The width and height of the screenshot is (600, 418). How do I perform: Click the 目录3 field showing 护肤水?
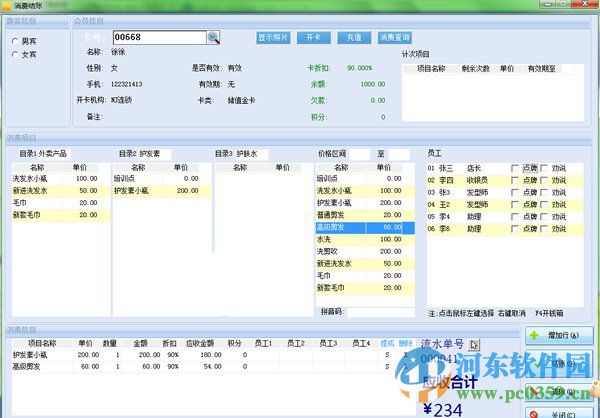251,154
